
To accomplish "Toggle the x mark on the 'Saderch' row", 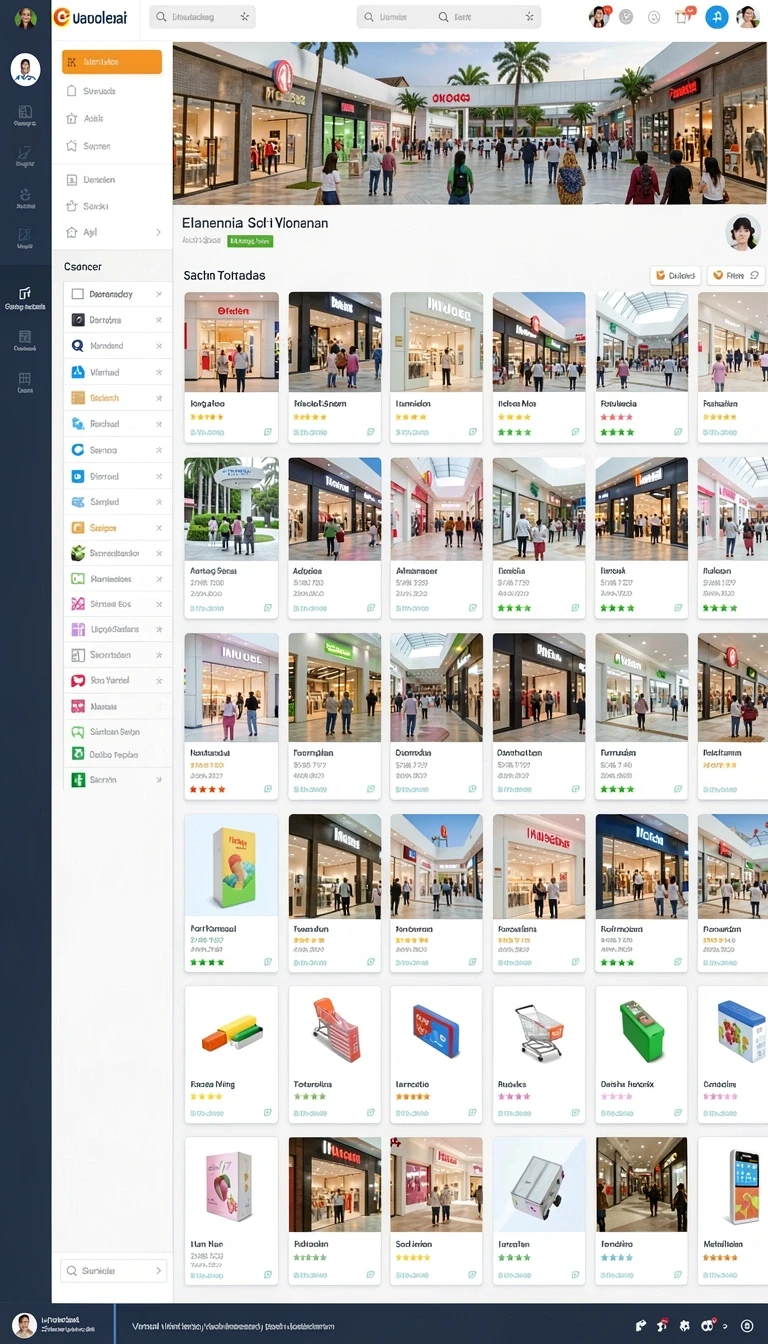I will pos(158,398).
